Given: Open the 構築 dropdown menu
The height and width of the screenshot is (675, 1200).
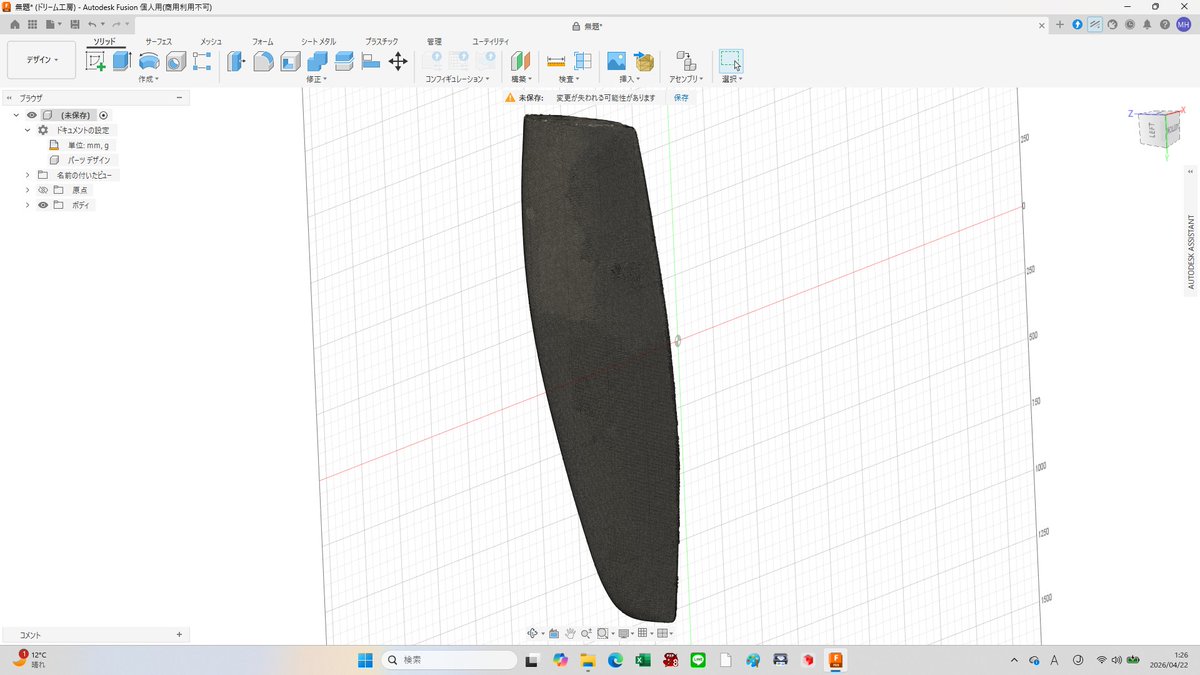Looking at the screenshot, I should pos(521,79).
